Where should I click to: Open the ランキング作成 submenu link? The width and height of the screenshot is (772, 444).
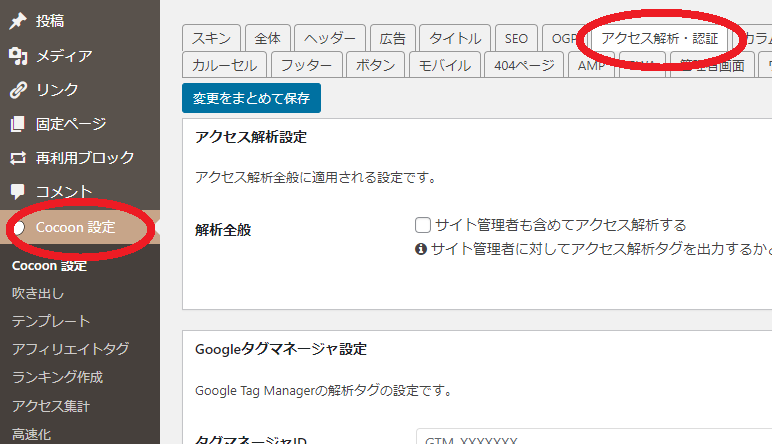pyautogui.click(x=57, y=377)
